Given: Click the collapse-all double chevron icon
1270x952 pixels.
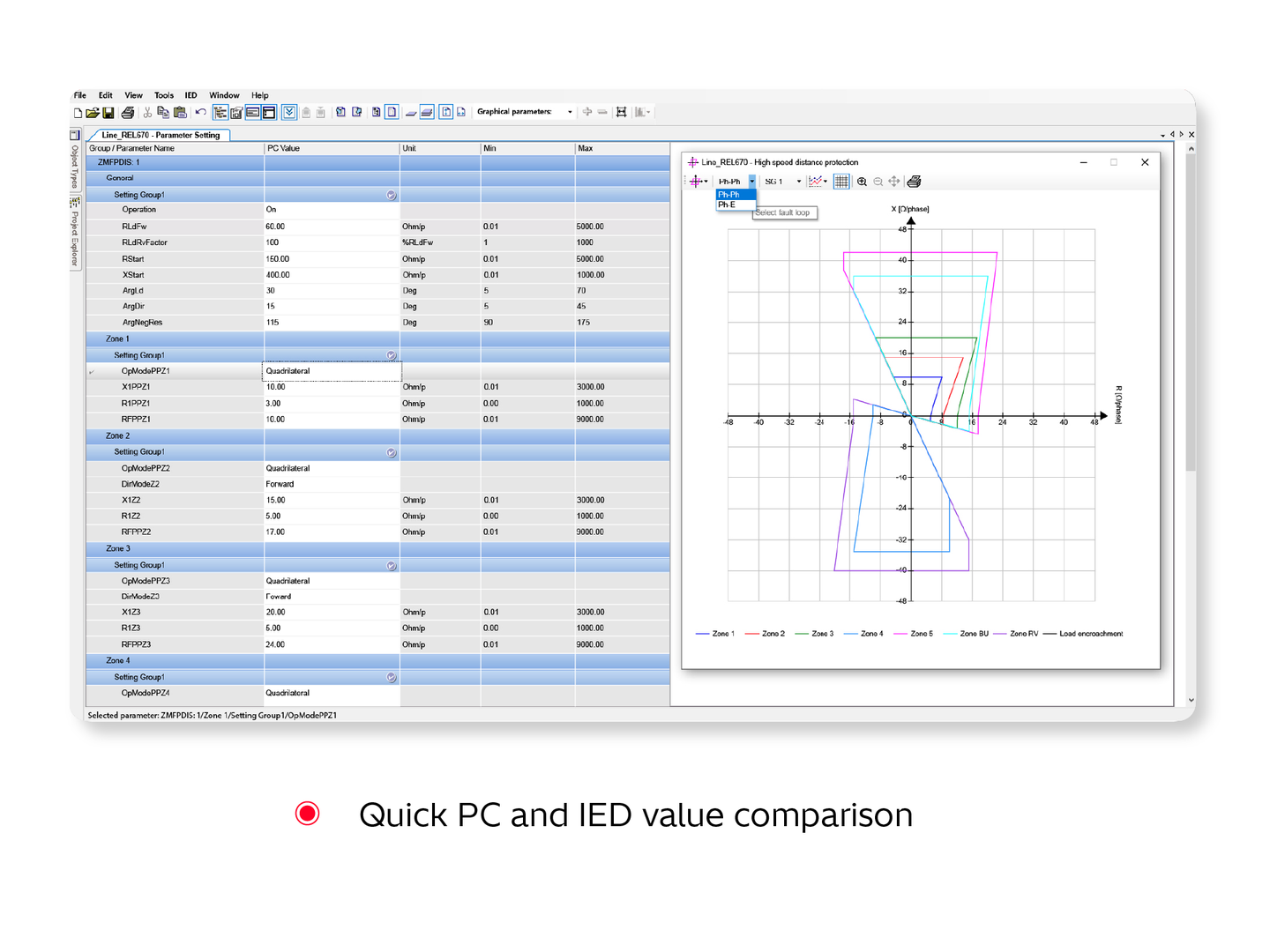Looking at the screenshot, I should [x=288, y=113].
